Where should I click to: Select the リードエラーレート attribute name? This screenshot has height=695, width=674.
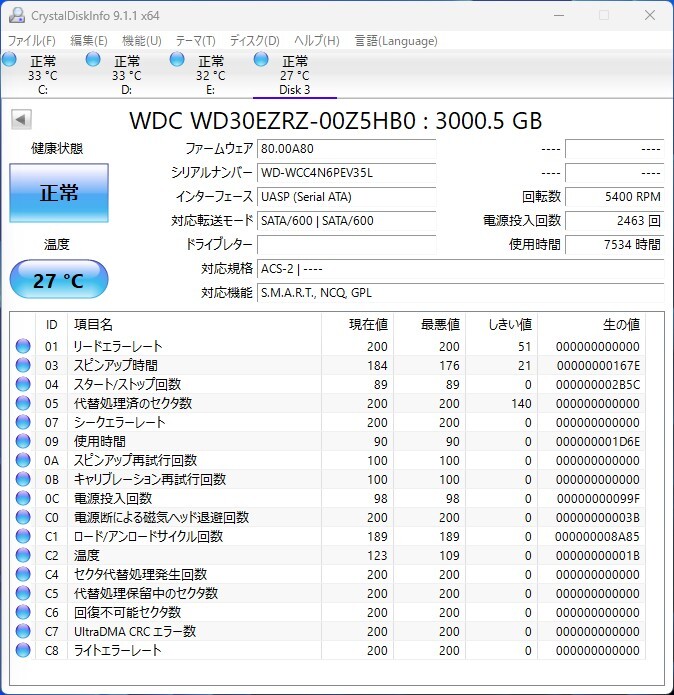coord(118,346)
